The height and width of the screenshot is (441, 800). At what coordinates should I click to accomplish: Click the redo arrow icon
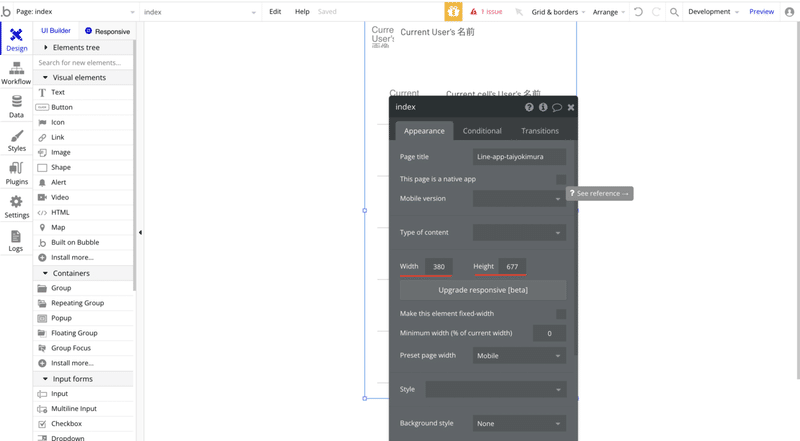[x=656, y=11]
